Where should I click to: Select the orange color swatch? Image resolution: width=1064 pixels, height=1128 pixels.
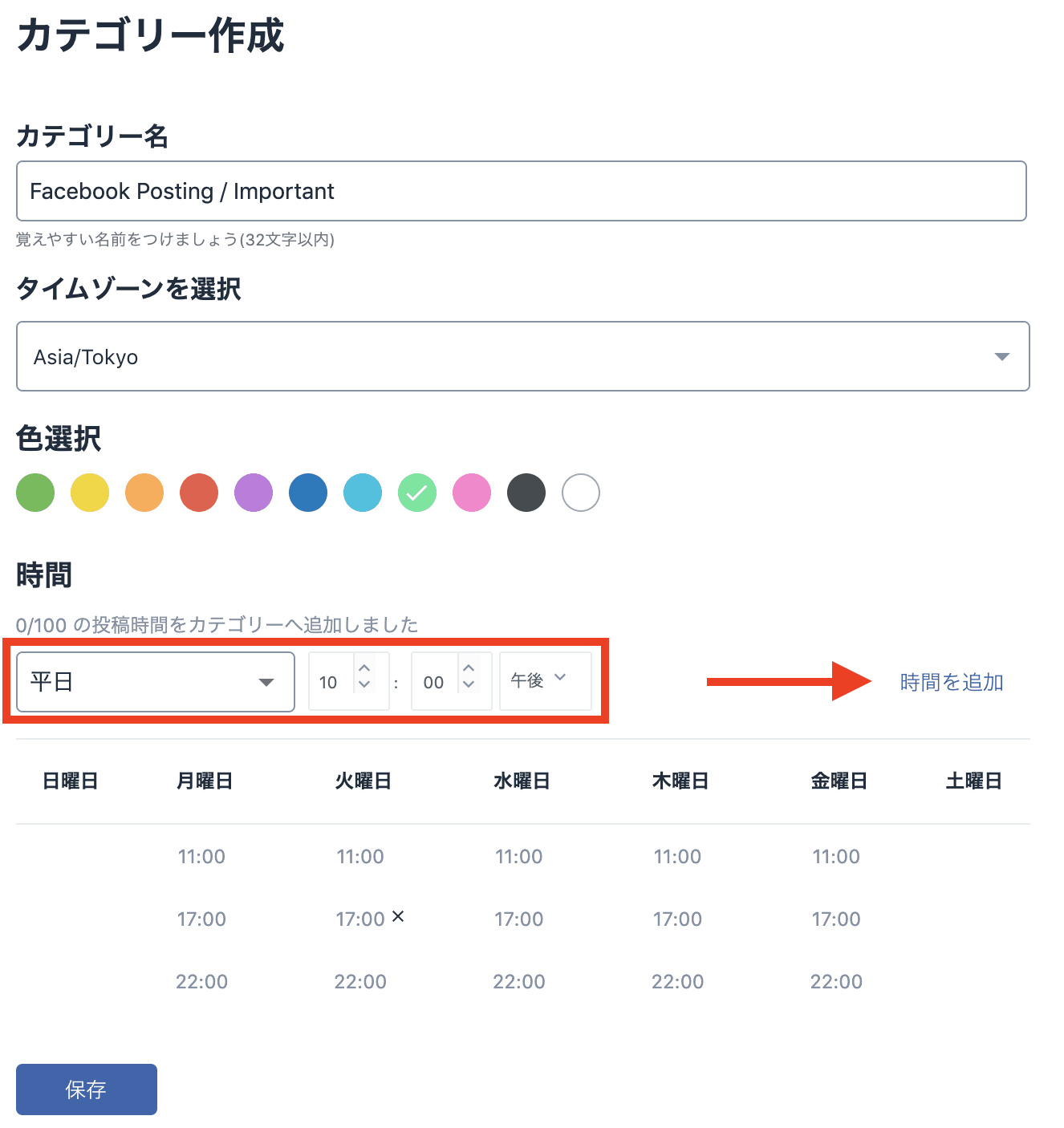click(144, 493)
